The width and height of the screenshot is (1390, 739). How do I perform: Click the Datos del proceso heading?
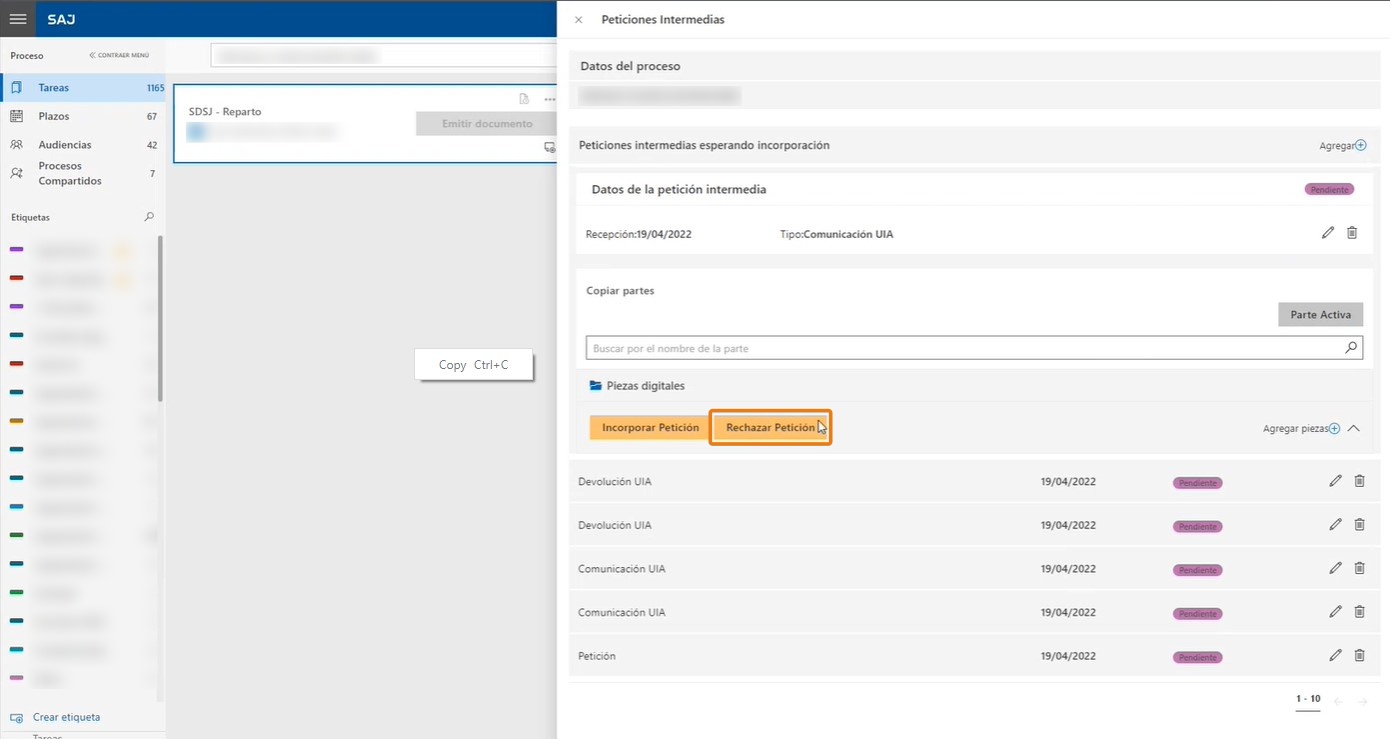(x=630, y=66)
